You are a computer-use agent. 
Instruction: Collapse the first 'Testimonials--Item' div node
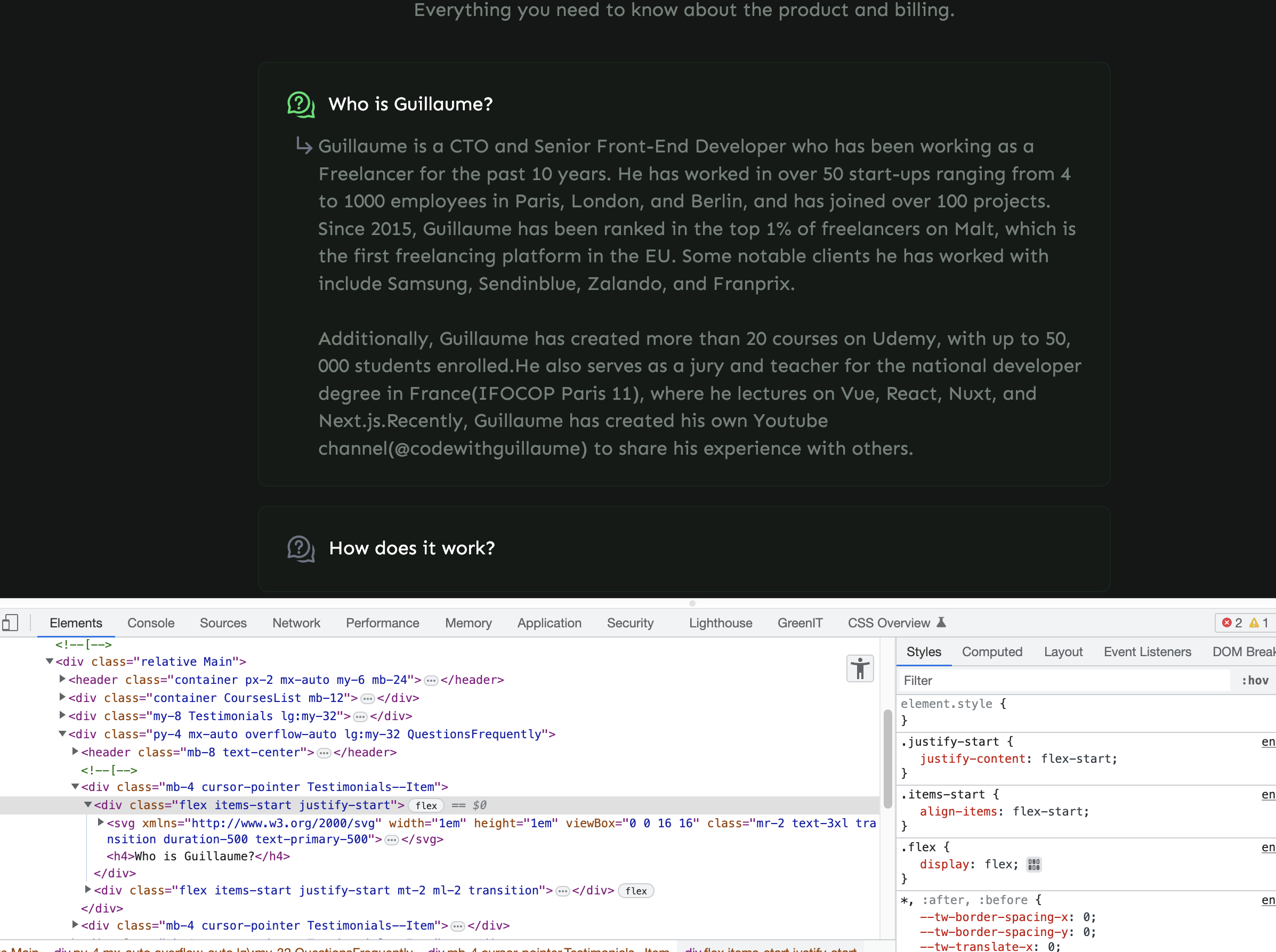point(75,787)
